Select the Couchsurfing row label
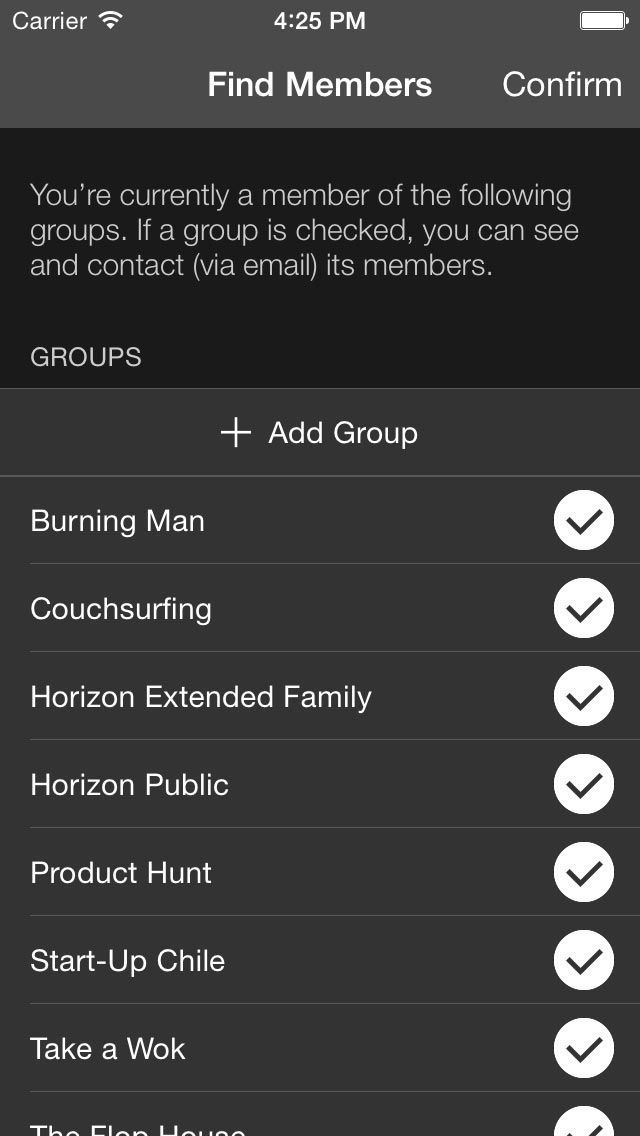 click(x=121, y=609)
